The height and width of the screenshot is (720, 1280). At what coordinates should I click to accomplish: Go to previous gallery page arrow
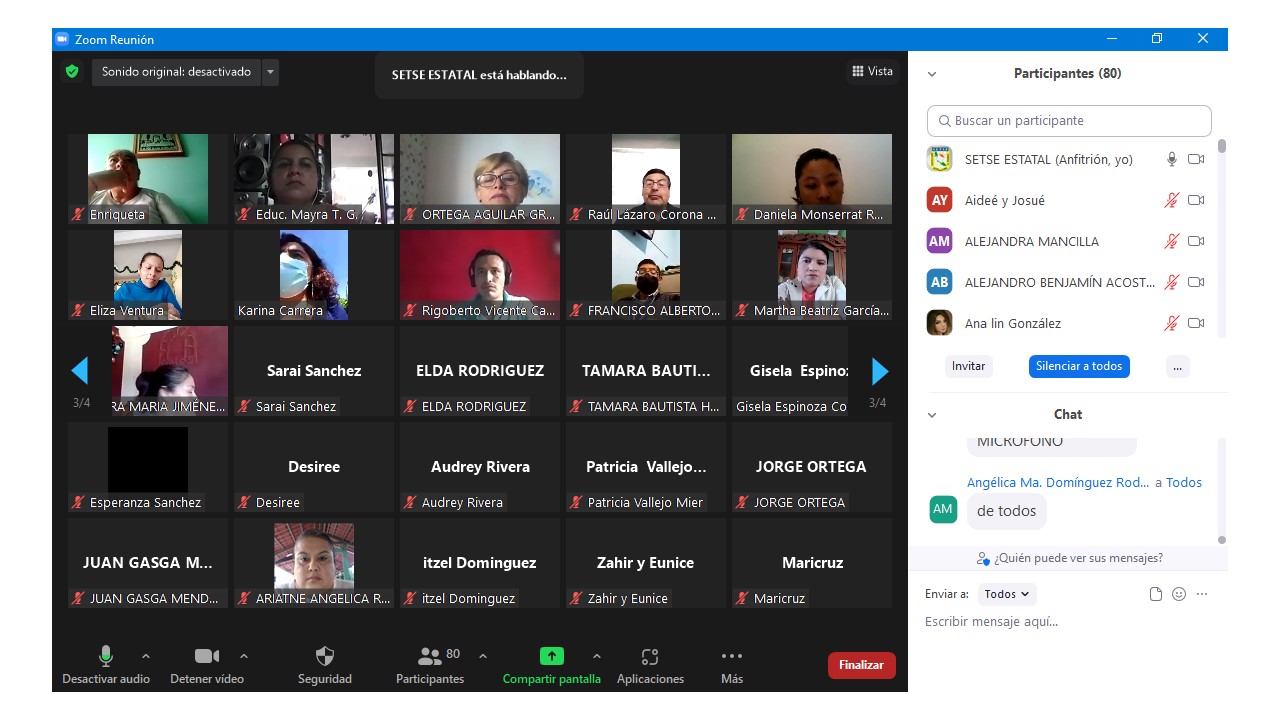coord(80,371)
